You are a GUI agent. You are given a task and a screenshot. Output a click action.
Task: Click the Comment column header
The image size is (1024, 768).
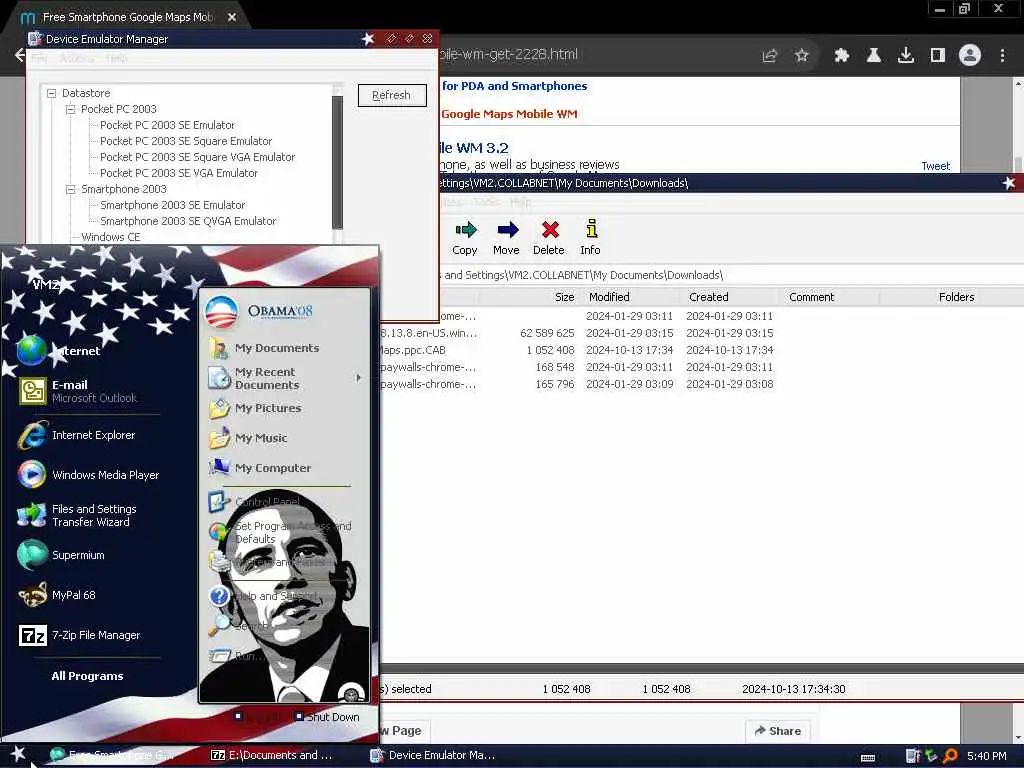click(829, 297)
